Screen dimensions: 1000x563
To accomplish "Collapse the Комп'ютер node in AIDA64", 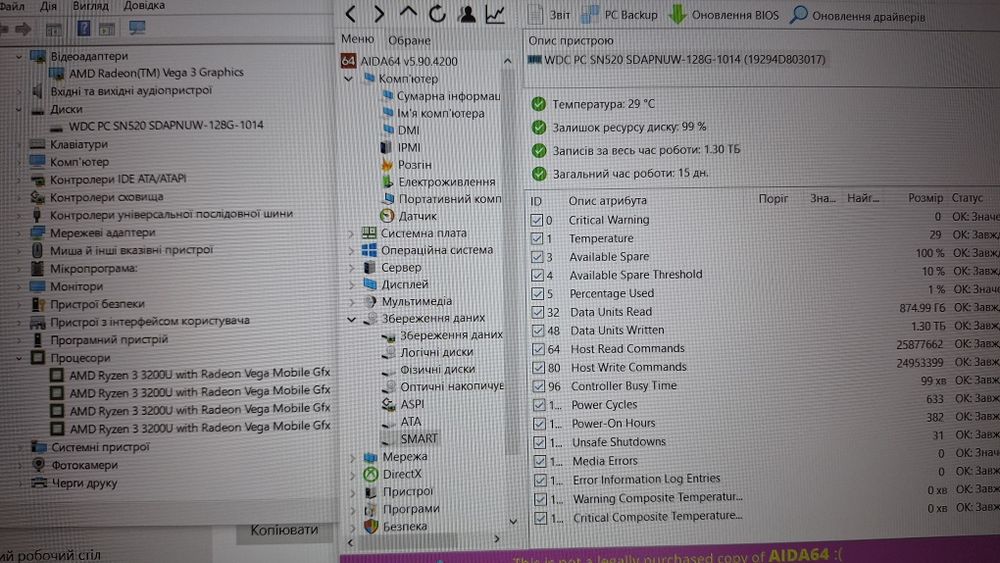I will 348,79.
